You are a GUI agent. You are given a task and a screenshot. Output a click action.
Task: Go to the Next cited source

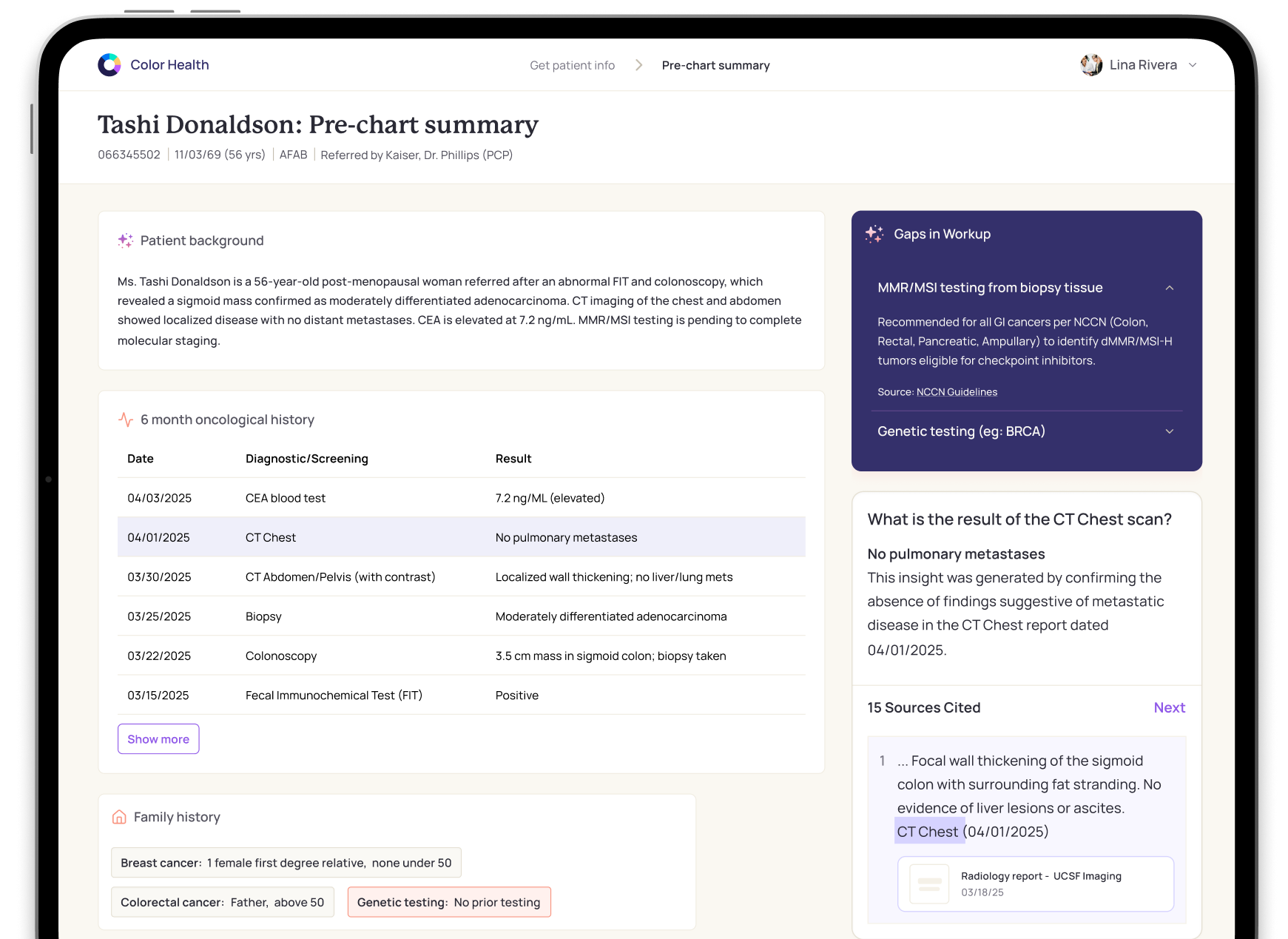point(1169,707)
